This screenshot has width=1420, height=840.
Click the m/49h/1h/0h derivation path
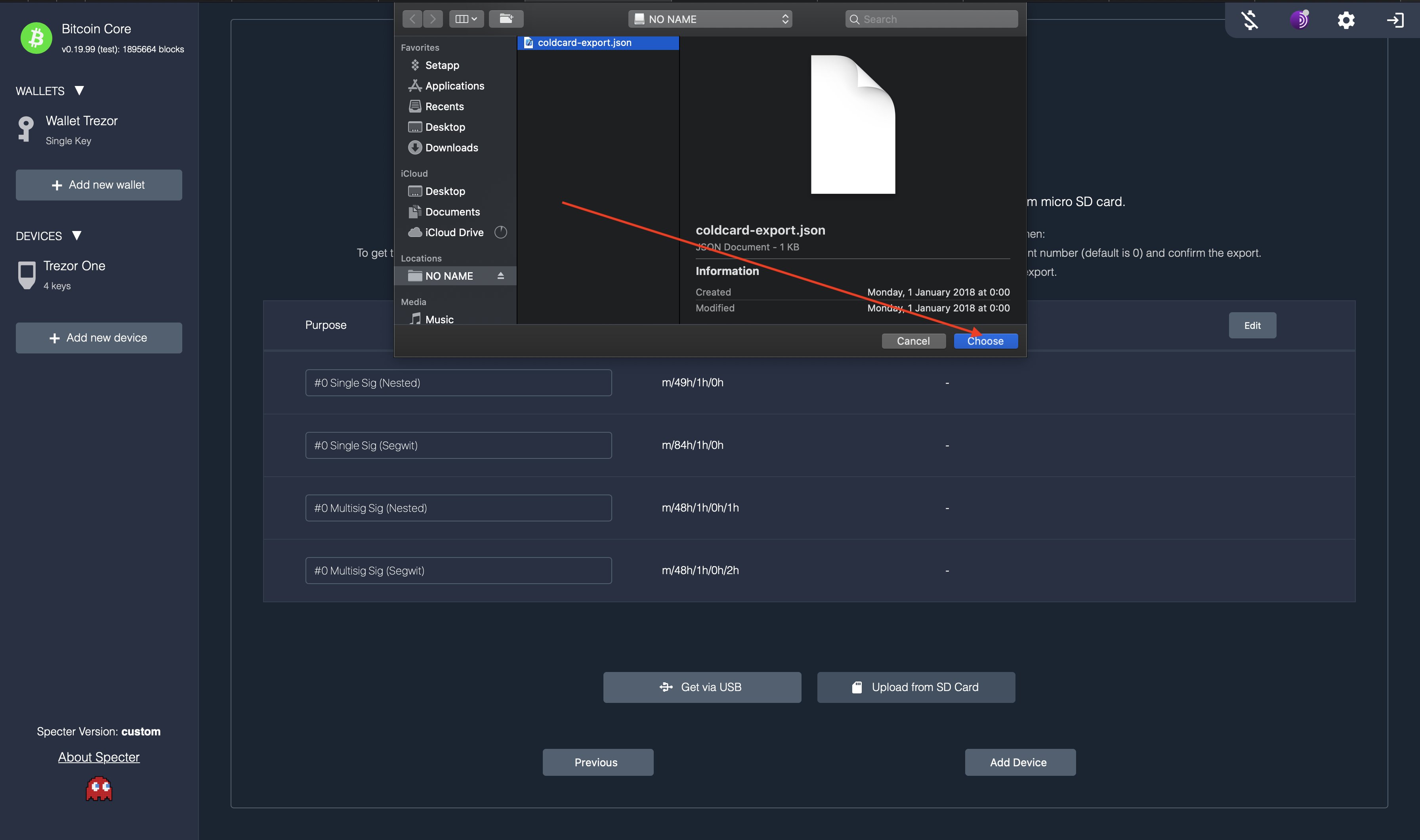tap(692, 383)
